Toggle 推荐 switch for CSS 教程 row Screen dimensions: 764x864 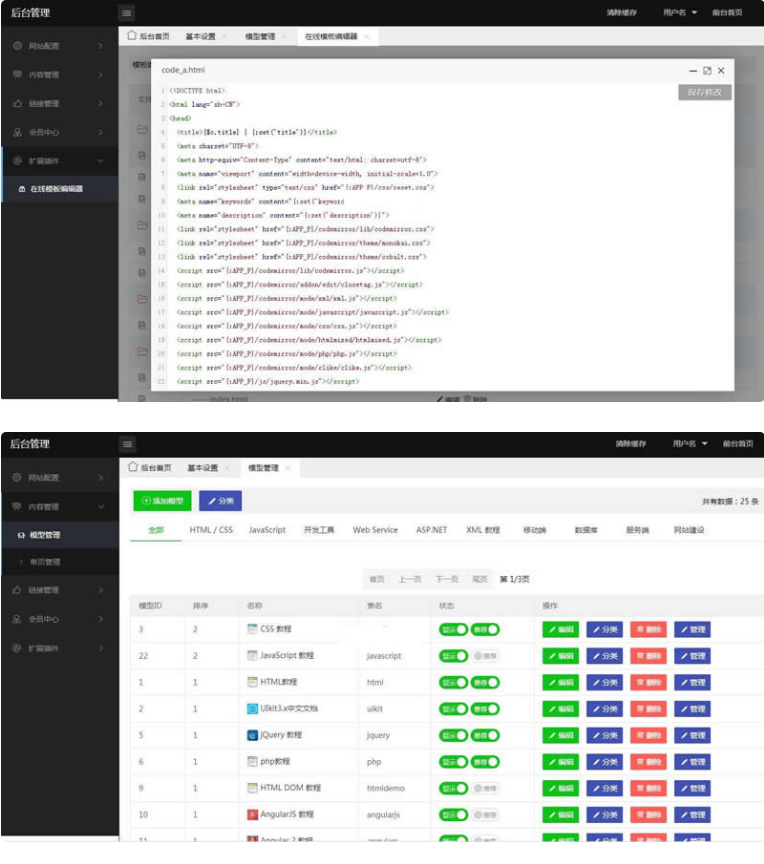click(x=485, y=629)
